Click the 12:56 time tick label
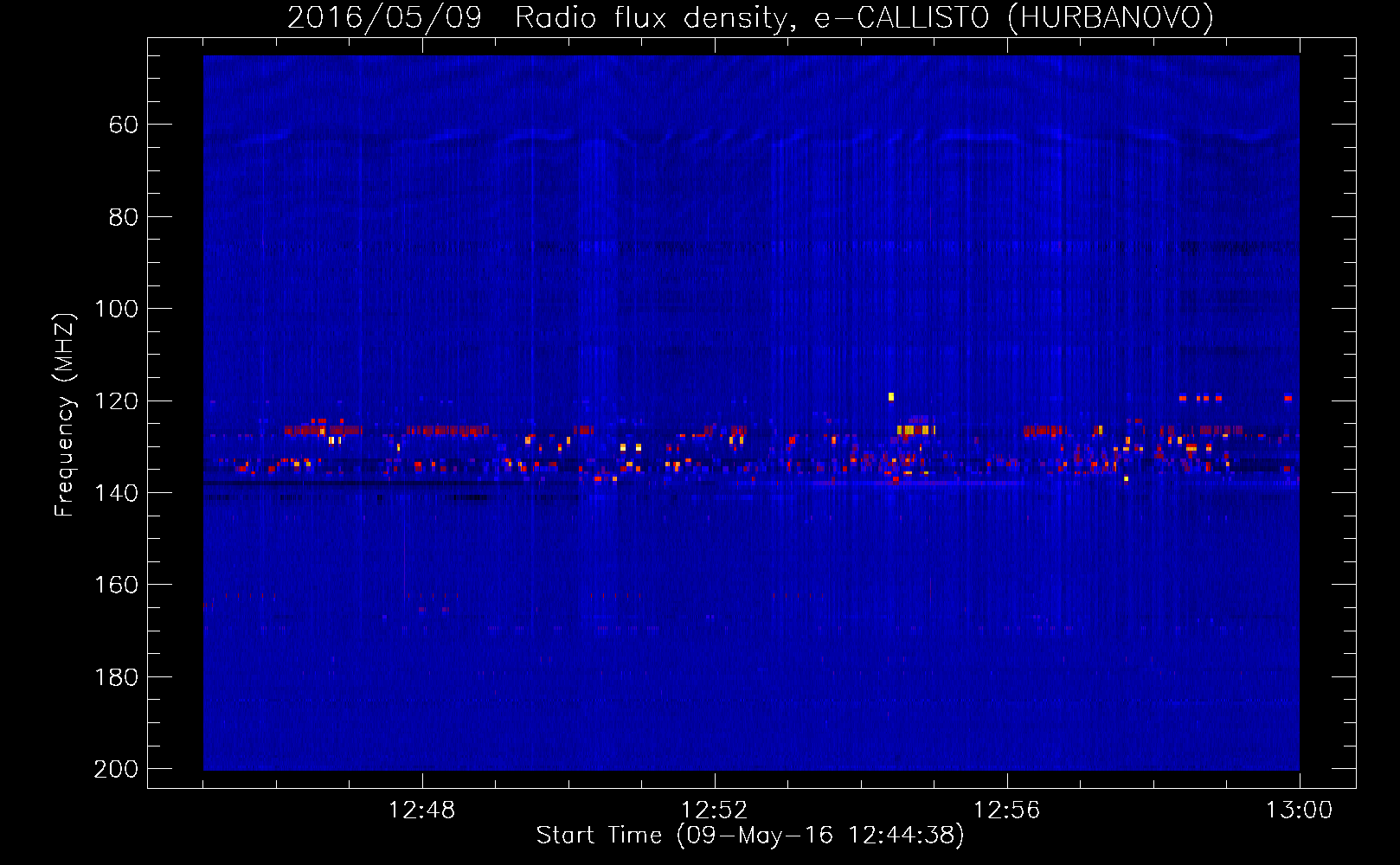Image resolution: width=1400 pixels, height=865 pixels. (x=1007, y=811)
